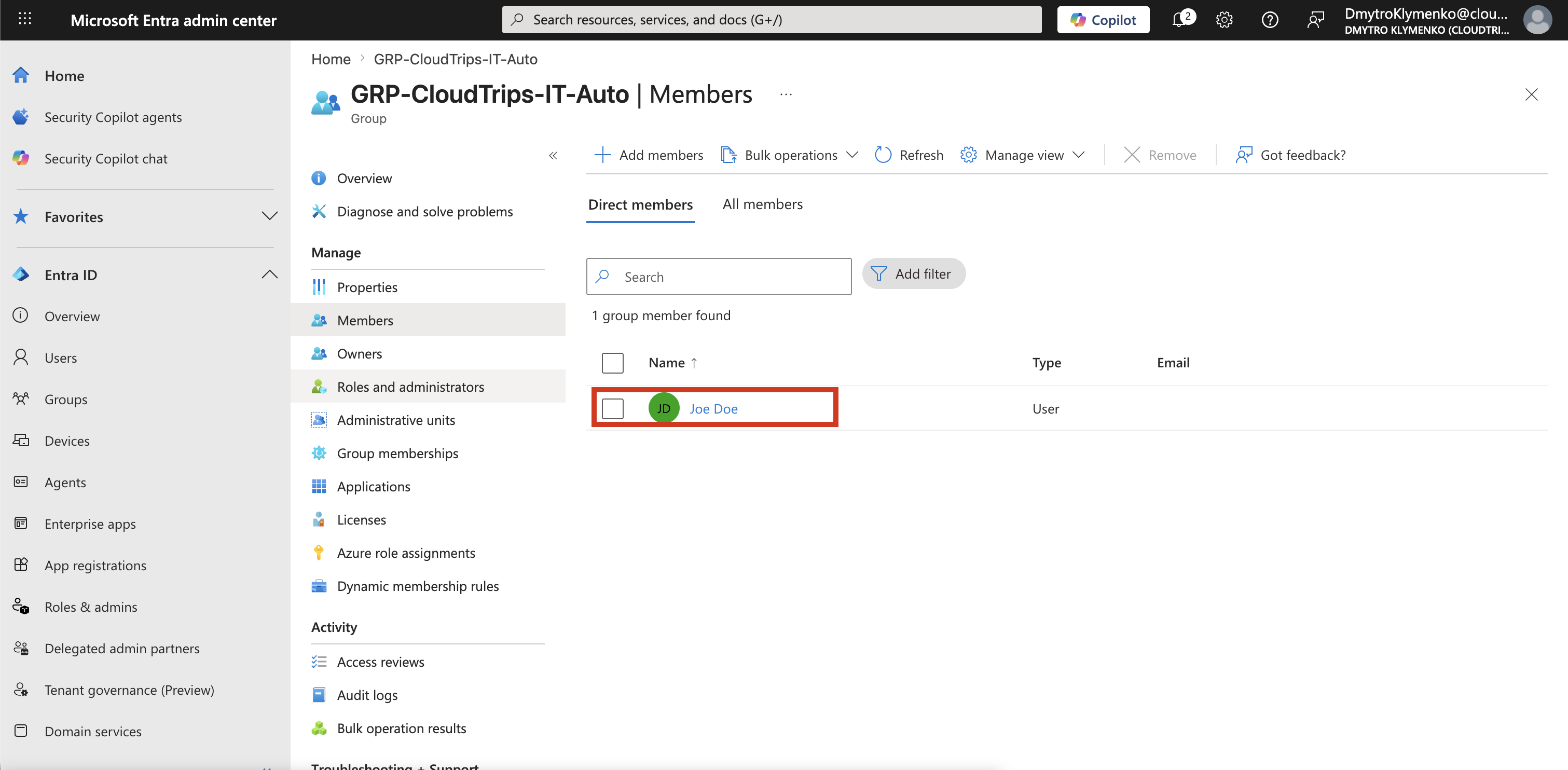The width and height of the screenshot is (1568, 770).
Task: Open Dynamic membership rules menu item
Action: coord(417,586)
